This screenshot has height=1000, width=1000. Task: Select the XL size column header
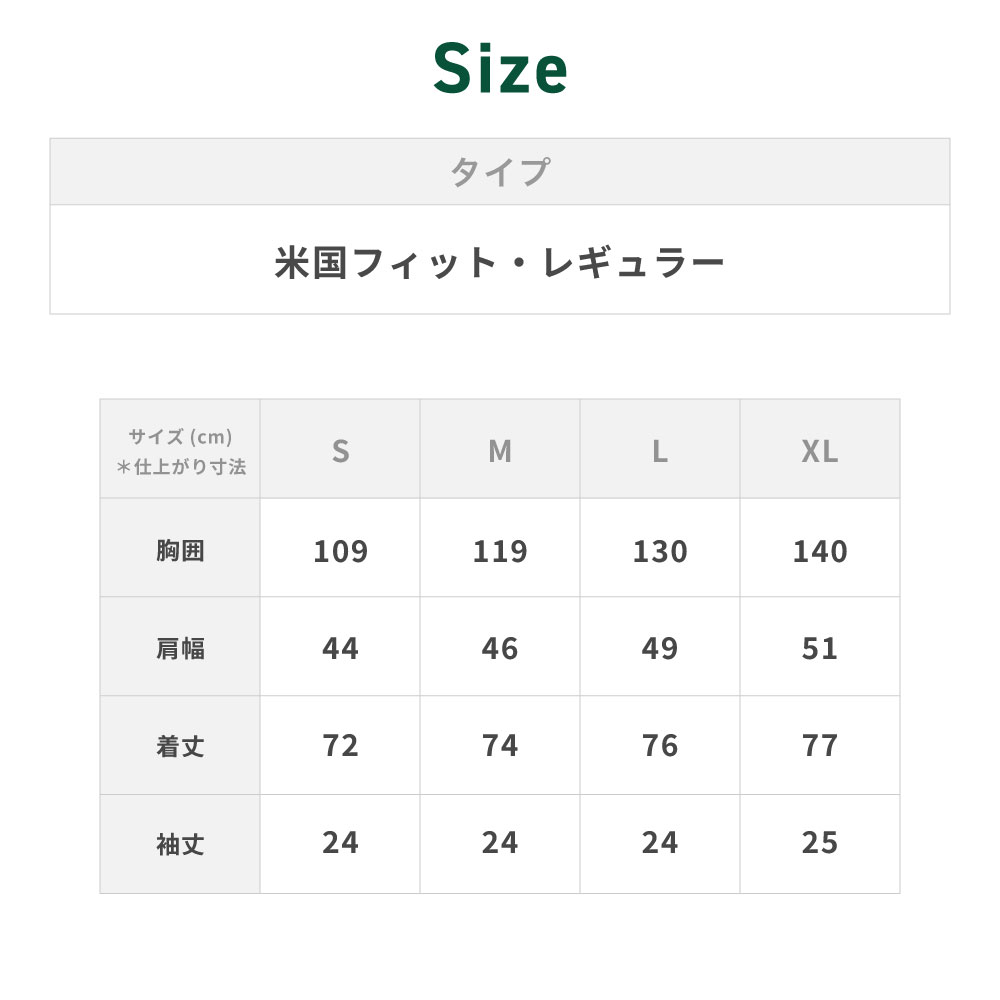(820, 451)
